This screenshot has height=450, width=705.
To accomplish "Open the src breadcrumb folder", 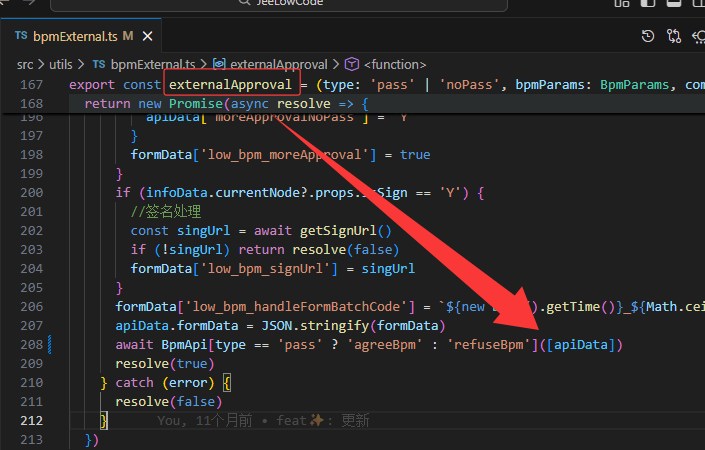I will pyautogui.click(x=25, y=64).
